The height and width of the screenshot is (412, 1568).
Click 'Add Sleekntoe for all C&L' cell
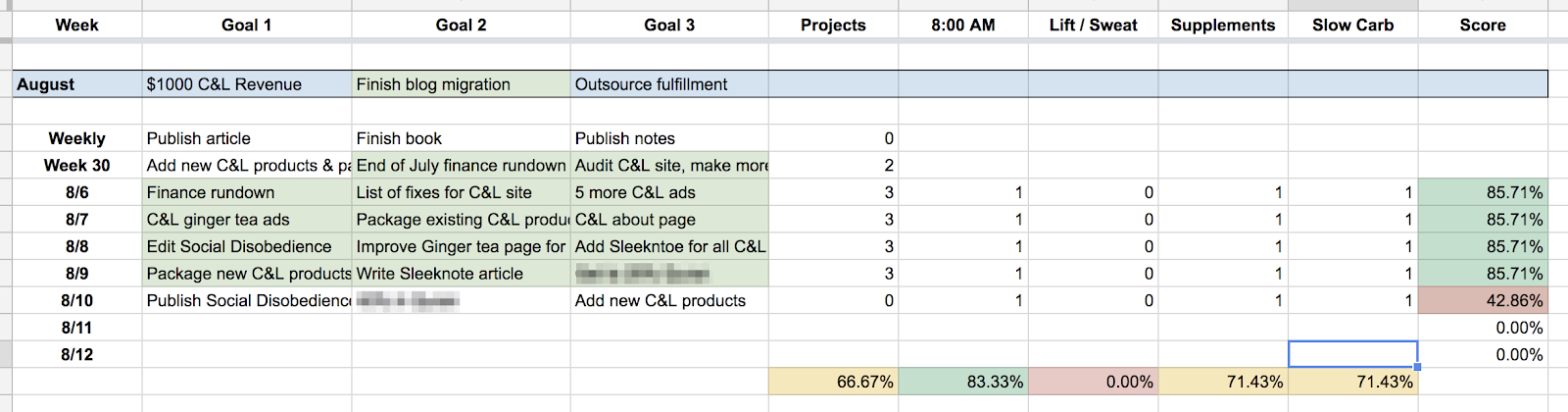[669, 246]
